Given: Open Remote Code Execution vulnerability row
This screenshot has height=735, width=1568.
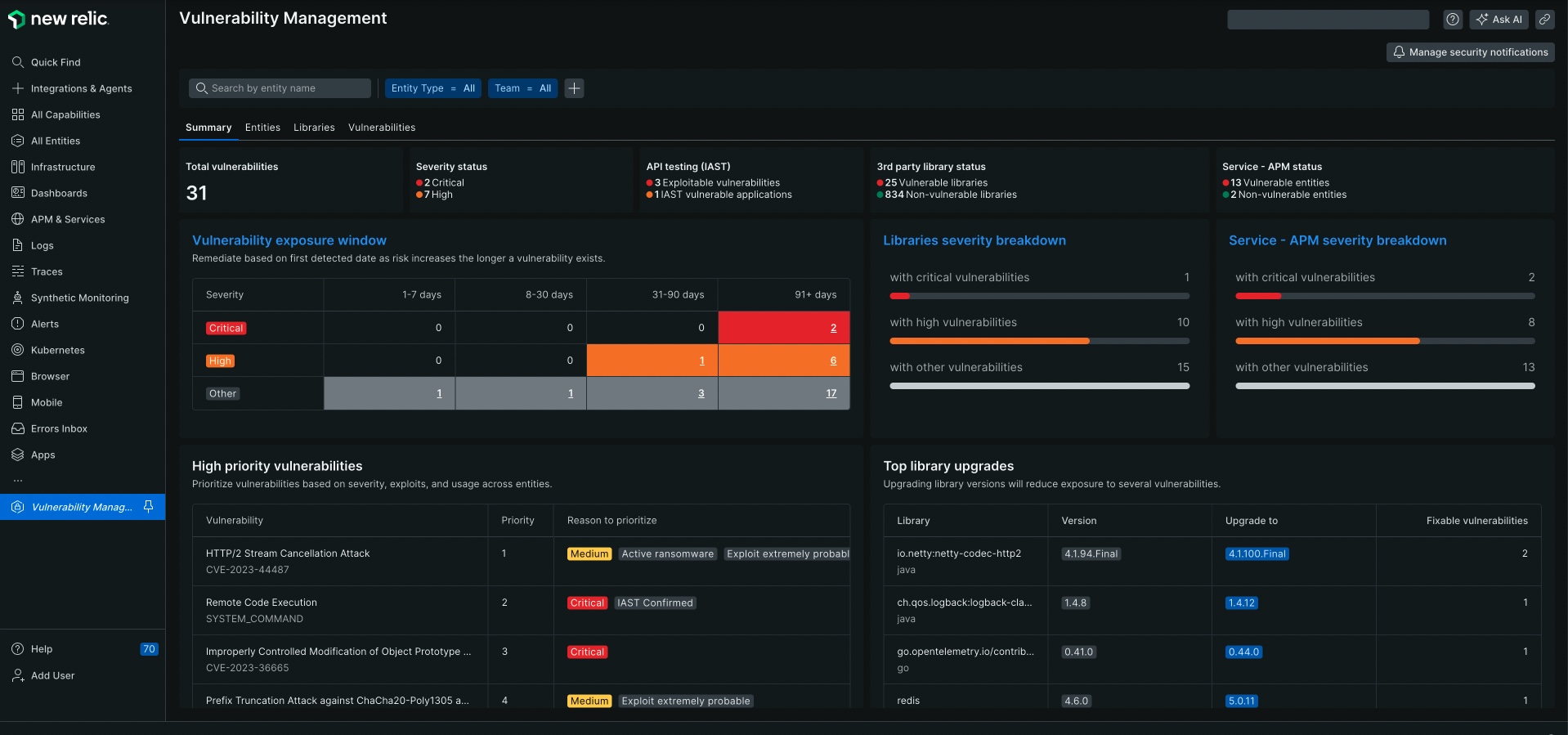Looking at the screenshot, I should tap(521, 610).
